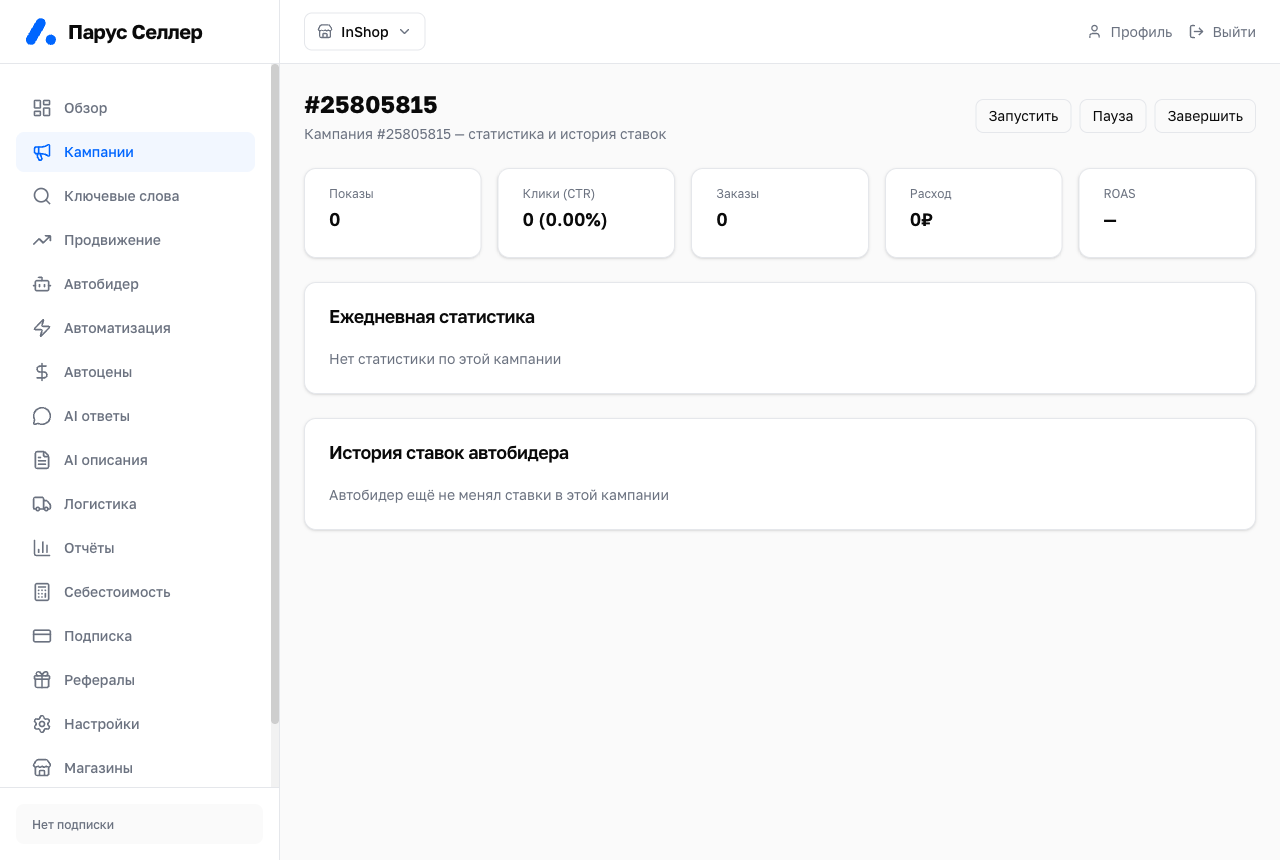This screenshot has width=1280, height=860.
Task: Click the Профиль user icon
Action: tap(1095, 32)
